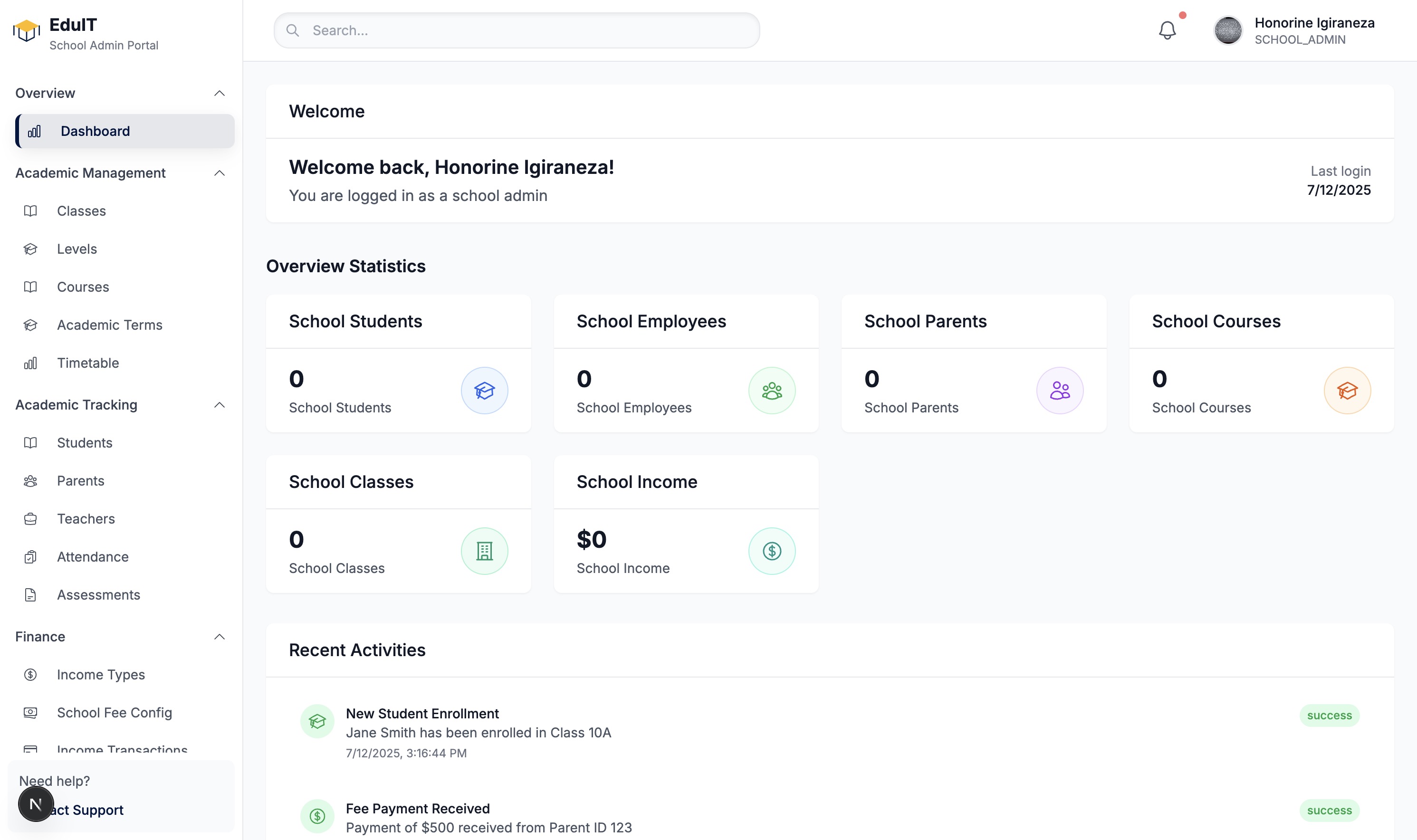Click the notification bell icon
Image resolution: width=1417 pixels, height=840 pixels.
(x=1167, y=30)
